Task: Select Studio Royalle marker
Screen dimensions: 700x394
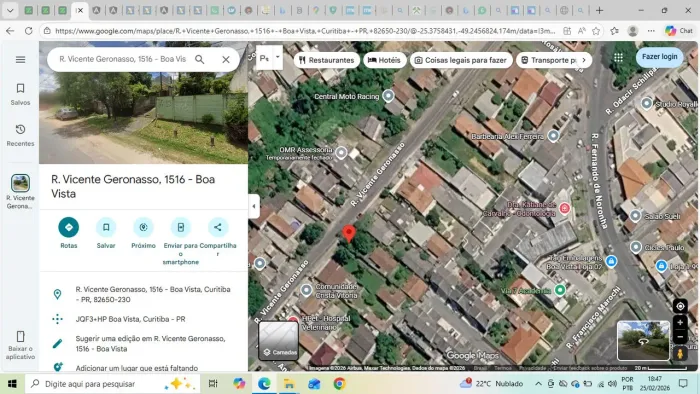Action: pos(646,104)
